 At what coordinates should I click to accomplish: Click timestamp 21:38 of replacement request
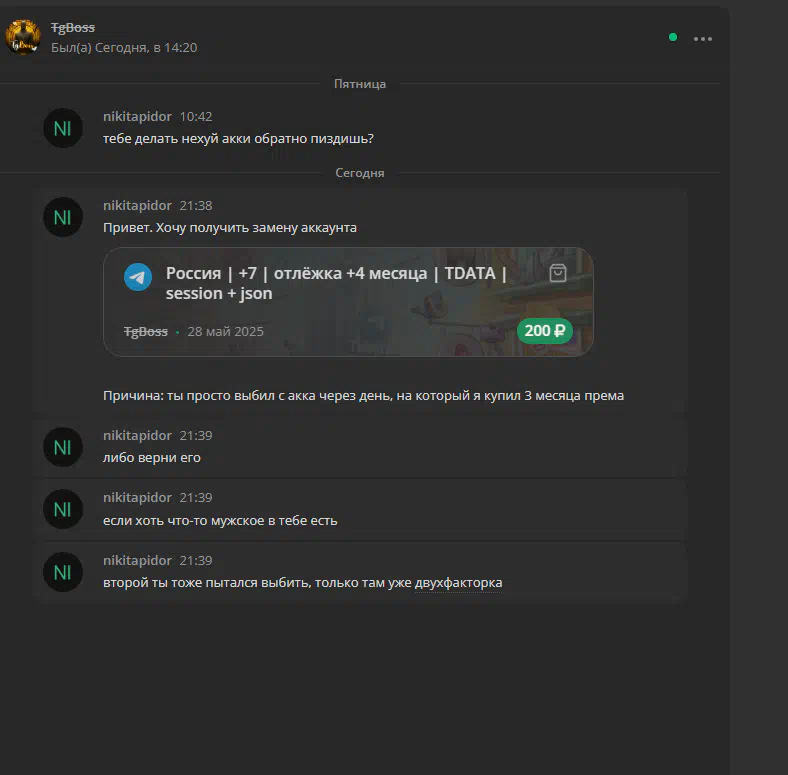pos(196,206)
